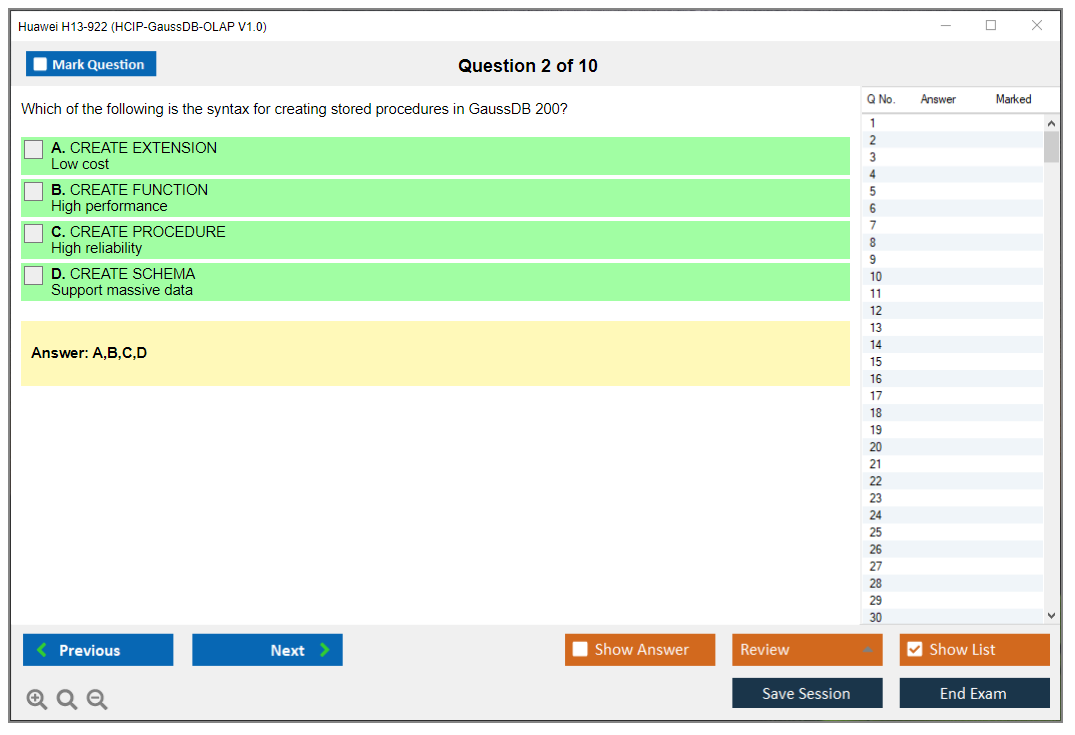Jump to question 10 in the list

point(876,277)
